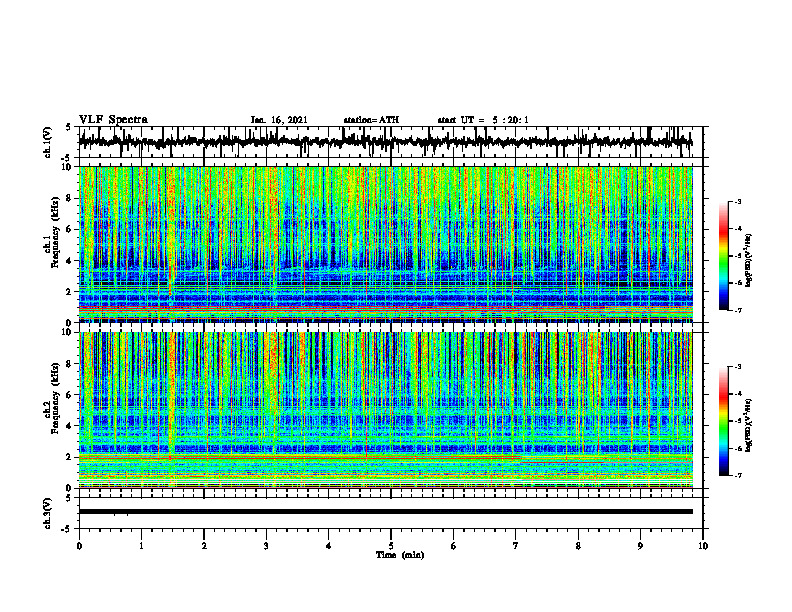Click time axis tick label "9"
The height and width of the screenshot is (612, 792).
pyautogui.click(x=640, y=546)
